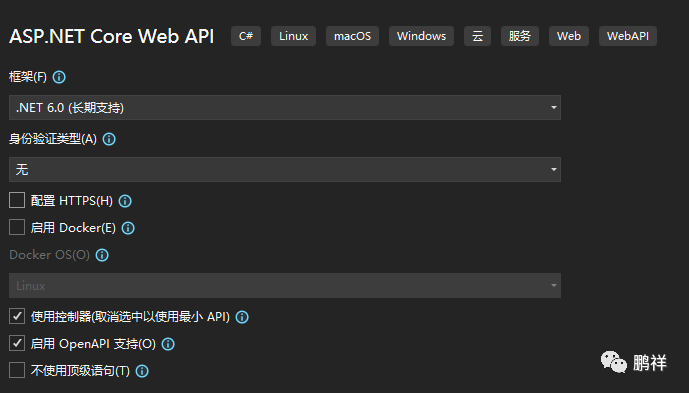The image size is (689, 393).
Task: Click the info icon beside 身份验证类型(A)
Action: 109,139
